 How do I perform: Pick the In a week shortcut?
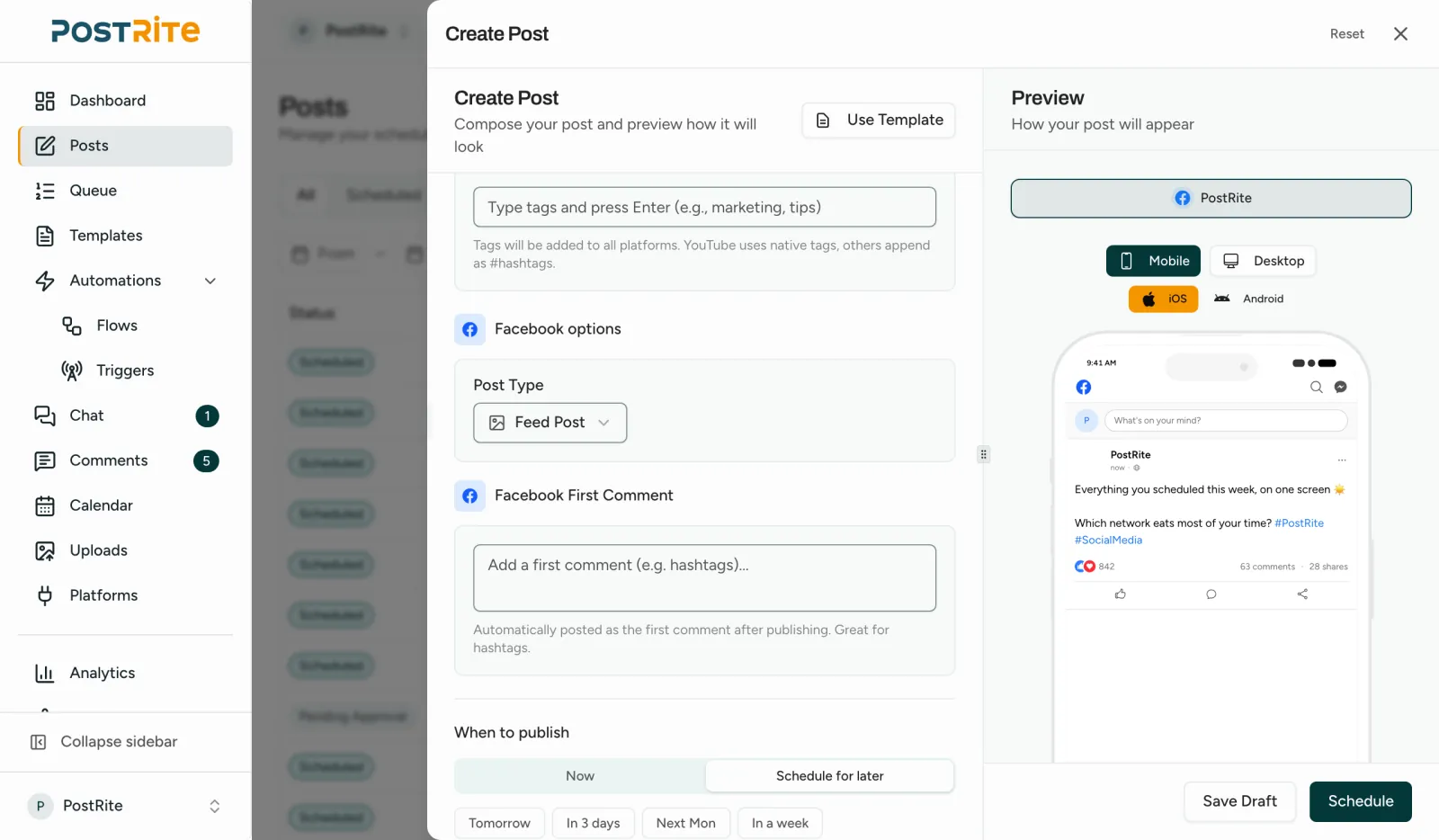point(780,823)
